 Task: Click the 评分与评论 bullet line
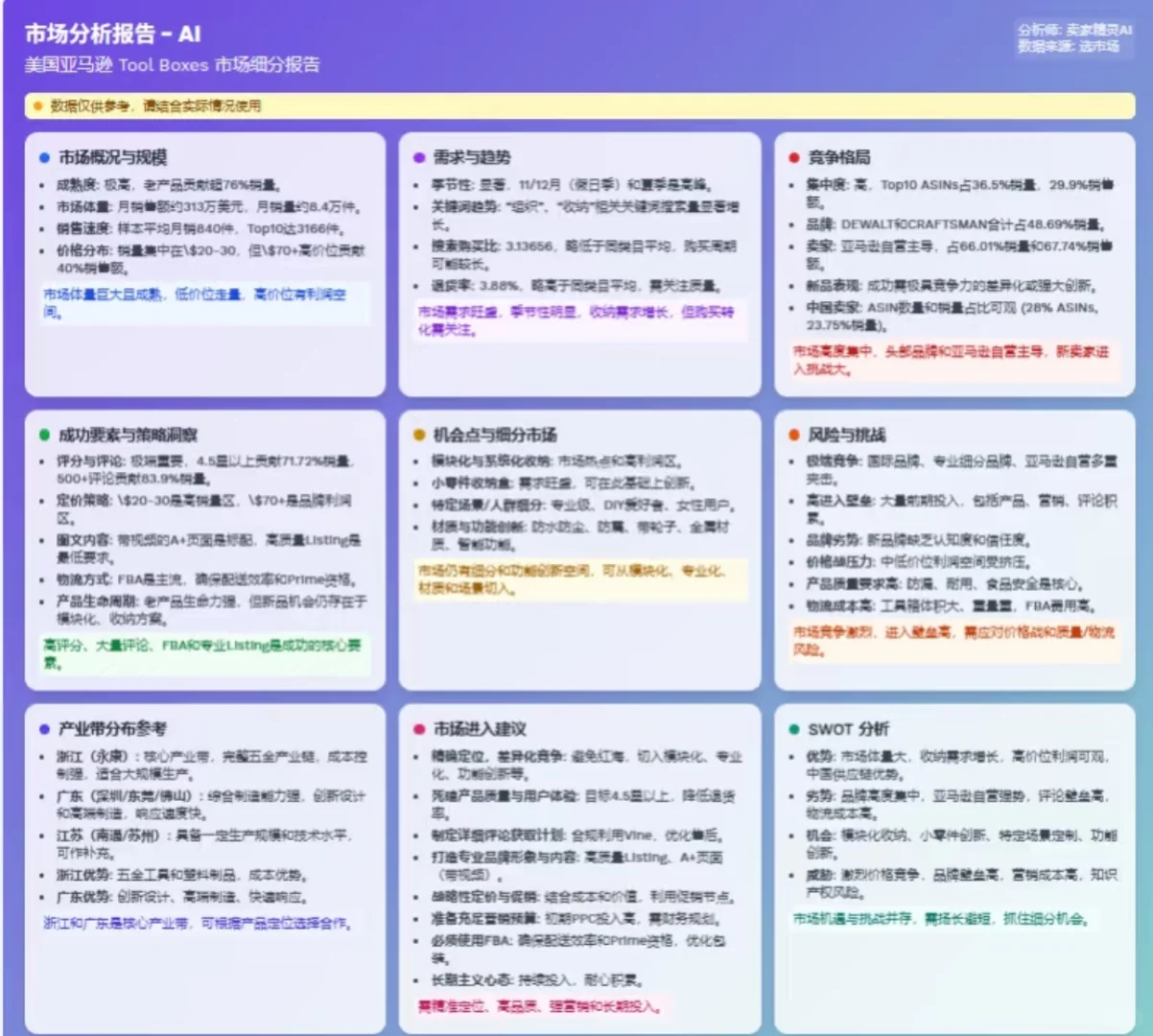click(x=204, y=469)
